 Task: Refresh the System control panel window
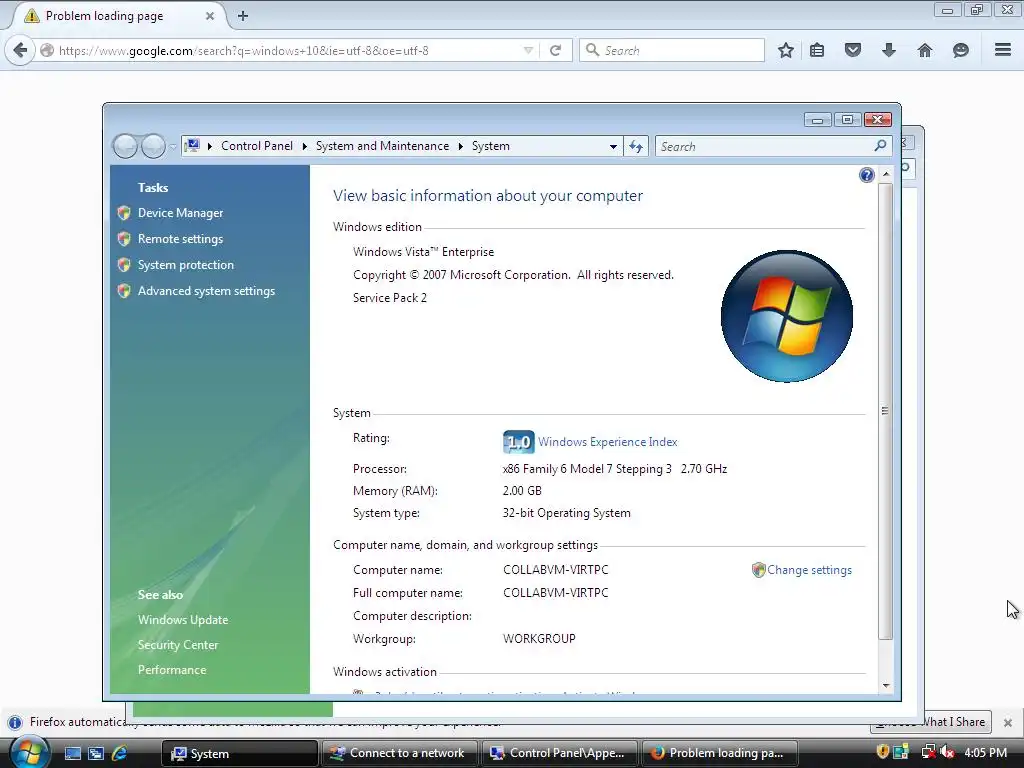coord(636,146)
